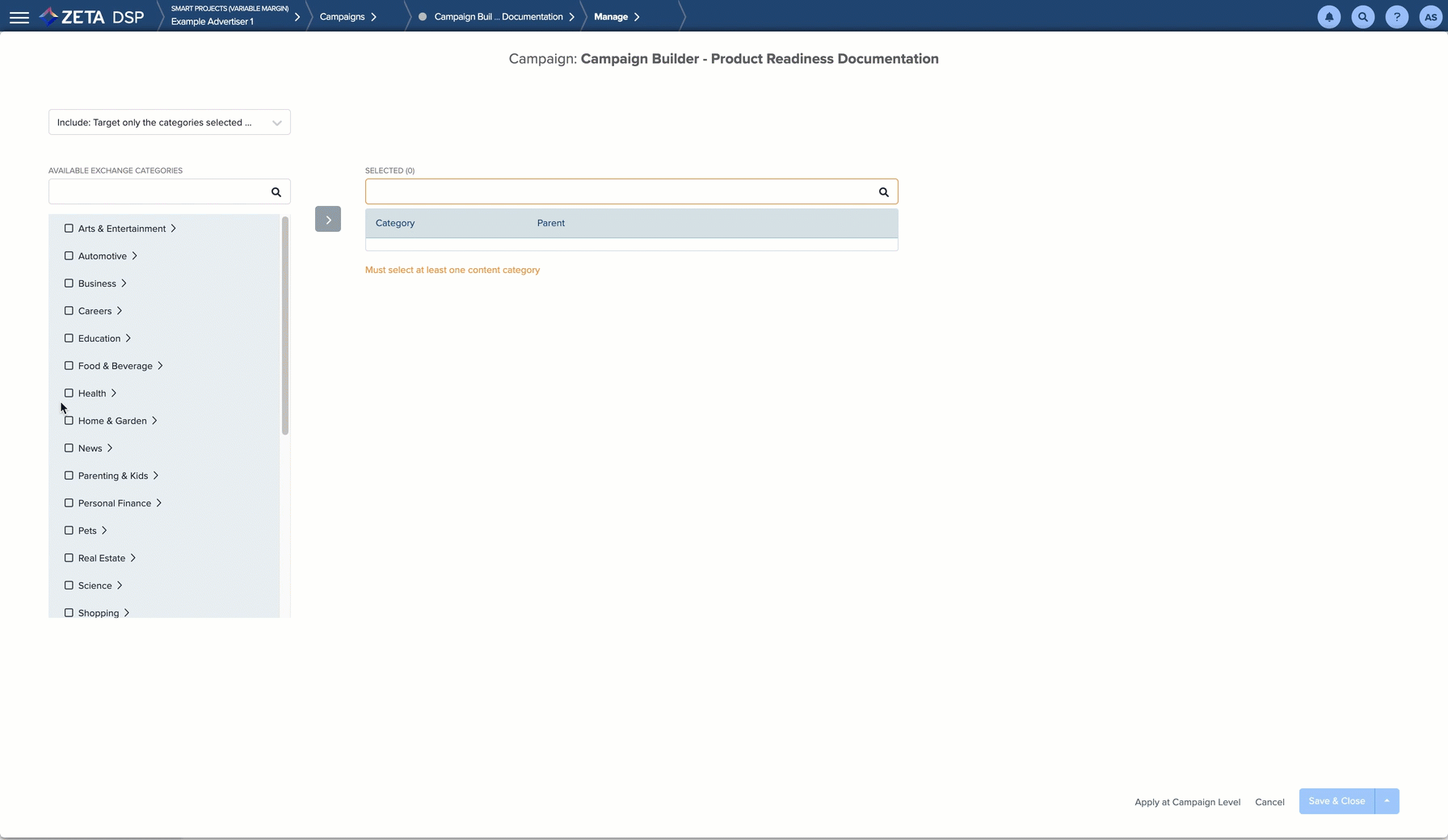1448x840 pixels.
Task: Expand the Save & Close split arrow
Action: (x=1387, y=801)
